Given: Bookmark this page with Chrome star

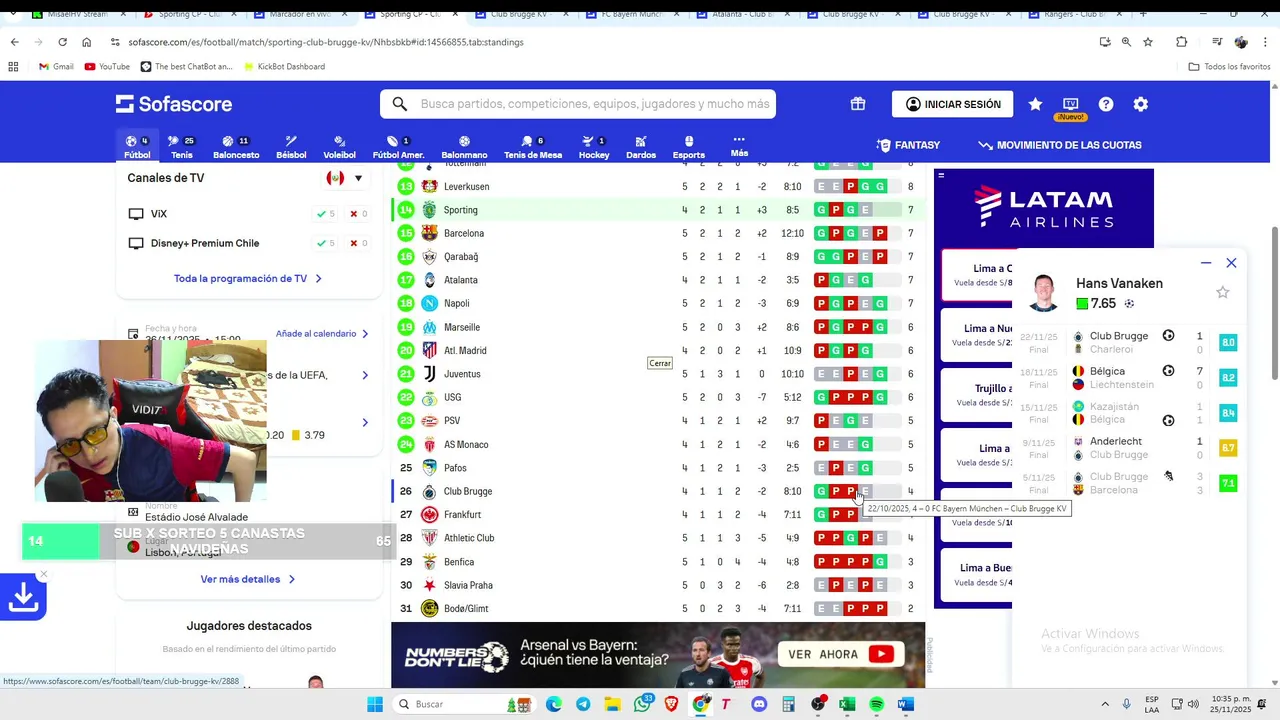Looking at the screenshot, I should point(1148,42).
